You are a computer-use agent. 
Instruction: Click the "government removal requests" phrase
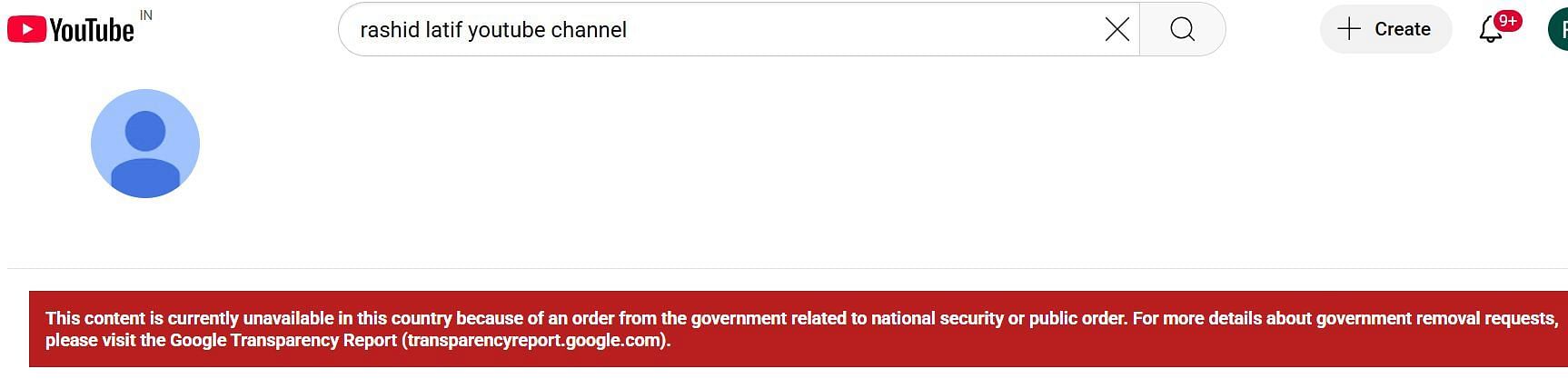1435,318
